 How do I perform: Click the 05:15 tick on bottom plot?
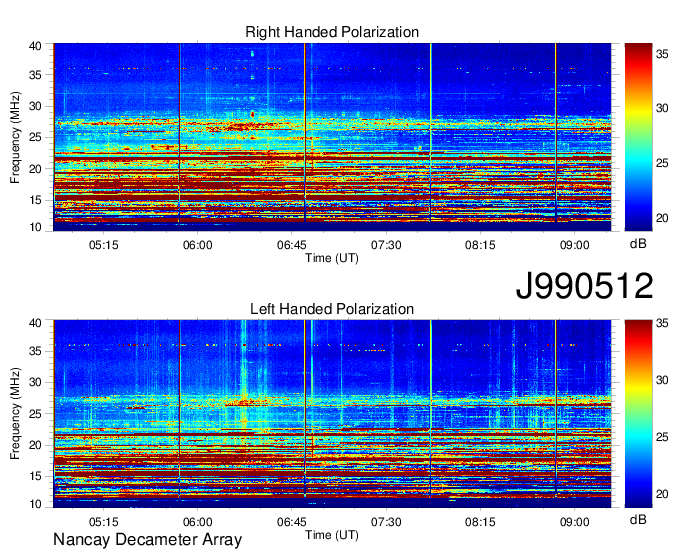point(104,522)
